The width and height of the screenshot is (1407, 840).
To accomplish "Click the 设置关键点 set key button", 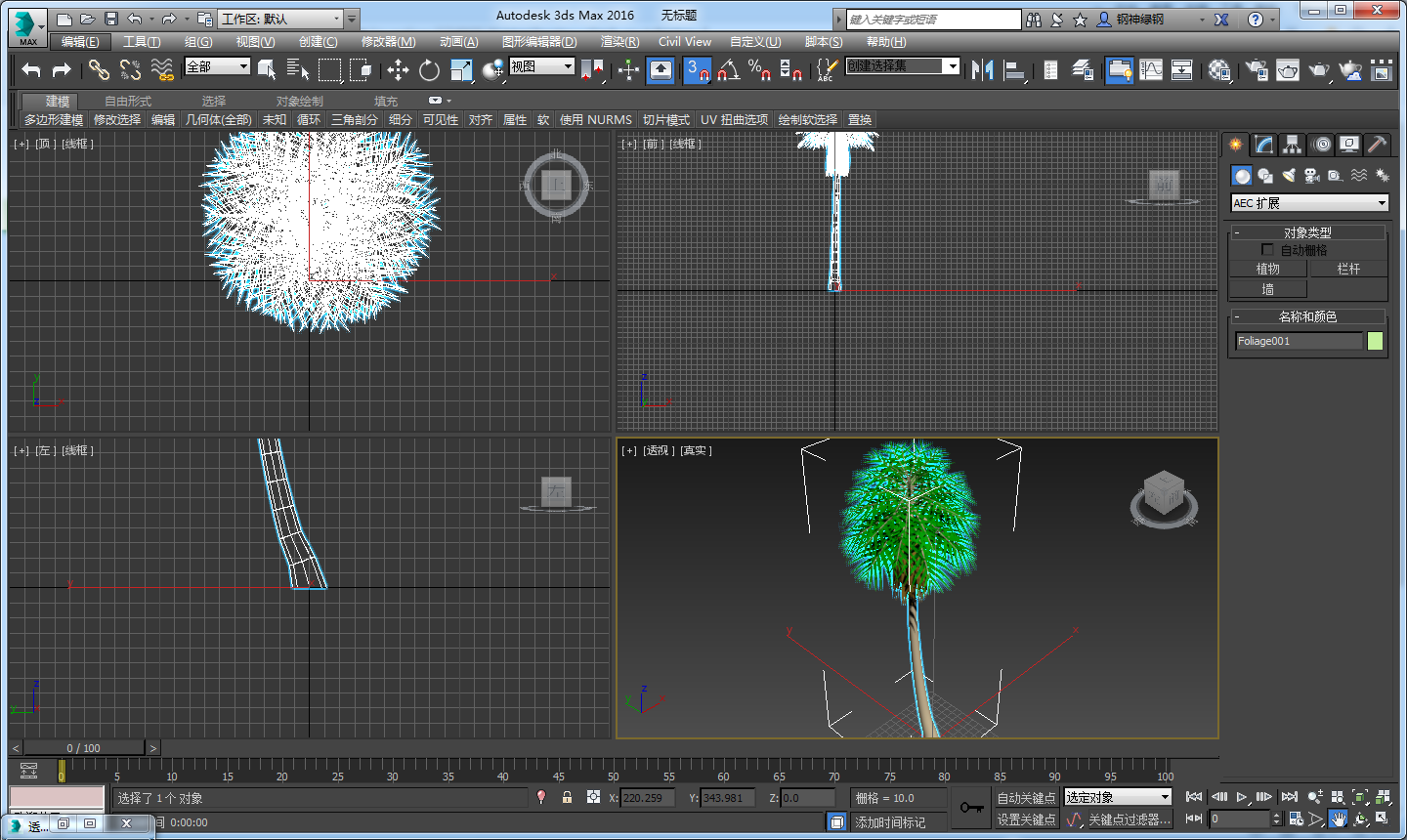I will (1026, 819).
